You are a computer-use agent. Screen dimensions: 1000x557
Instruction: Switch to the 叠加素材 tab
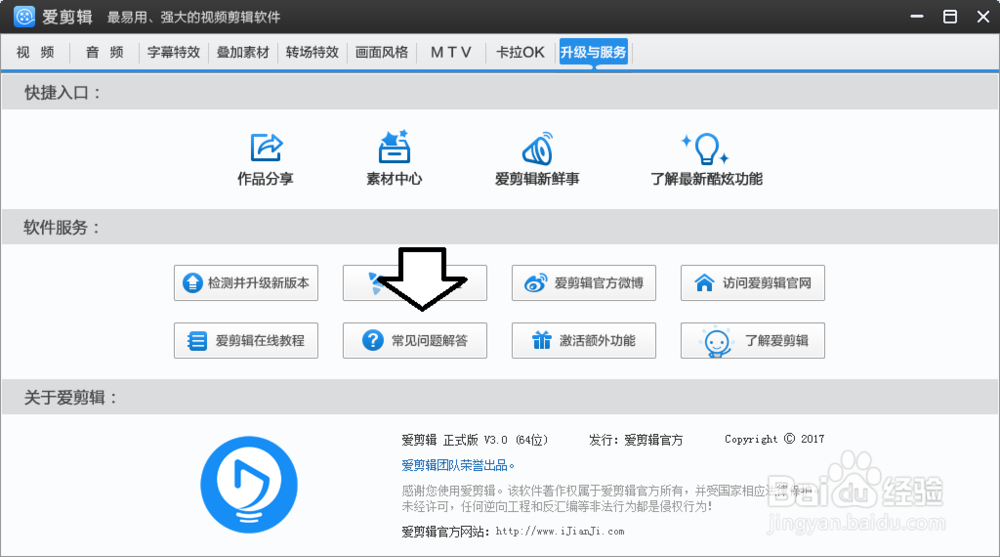point(243,52)
